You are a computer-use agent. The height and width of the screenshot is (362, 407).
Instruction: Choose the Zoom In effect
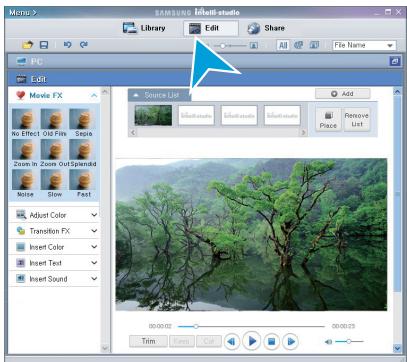pos(25,153)
